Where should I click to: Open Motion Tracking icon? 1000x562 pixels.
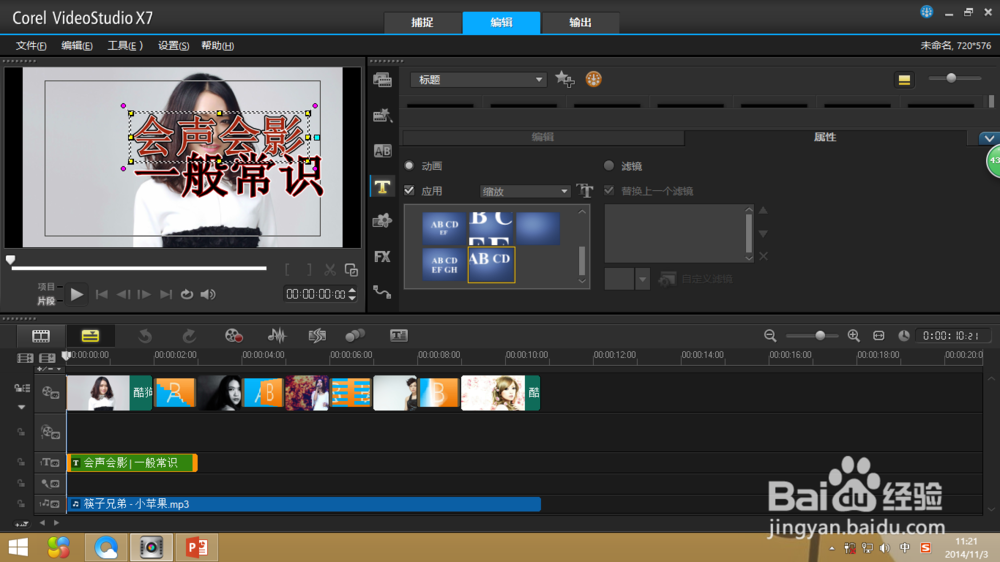pos(355,336)
